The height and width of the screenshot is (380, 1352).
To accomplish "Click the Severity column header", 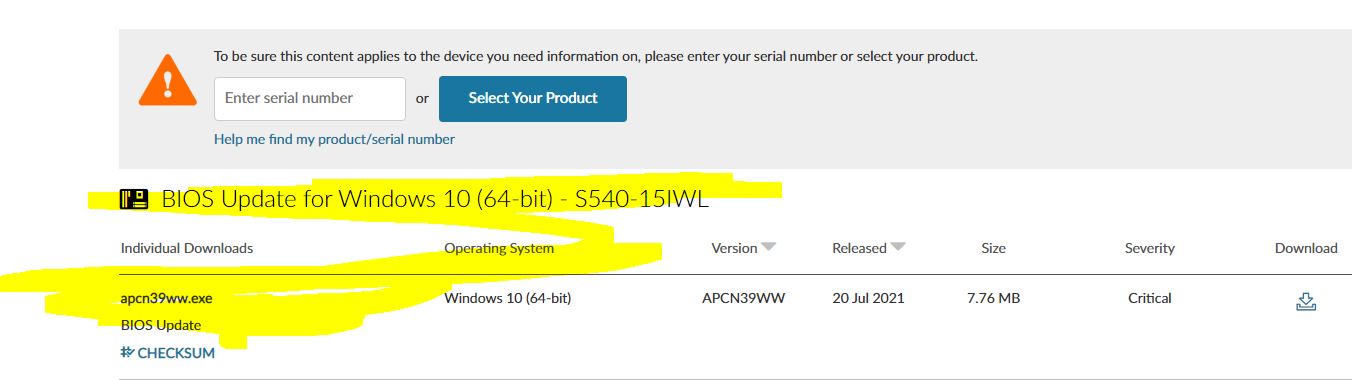I will click(x=1150, y=248).
